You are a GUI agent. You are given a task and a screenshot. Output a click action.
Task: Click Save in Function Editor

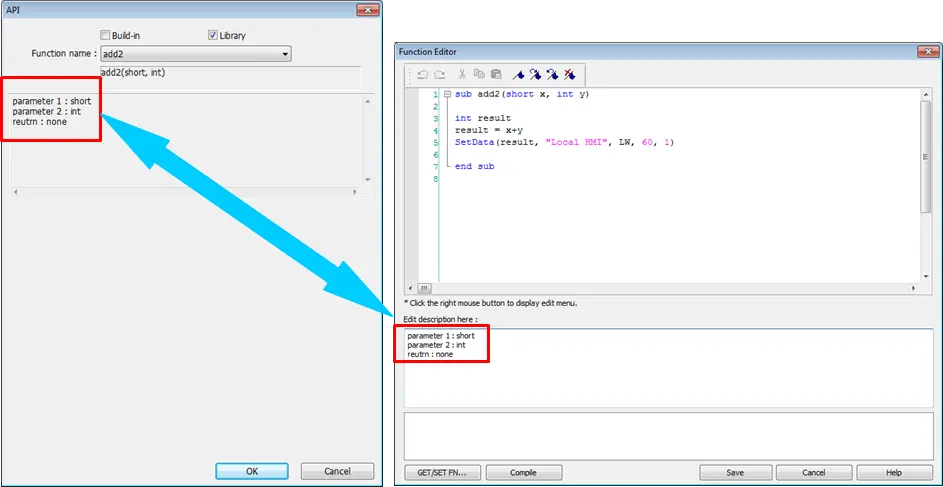736,473
